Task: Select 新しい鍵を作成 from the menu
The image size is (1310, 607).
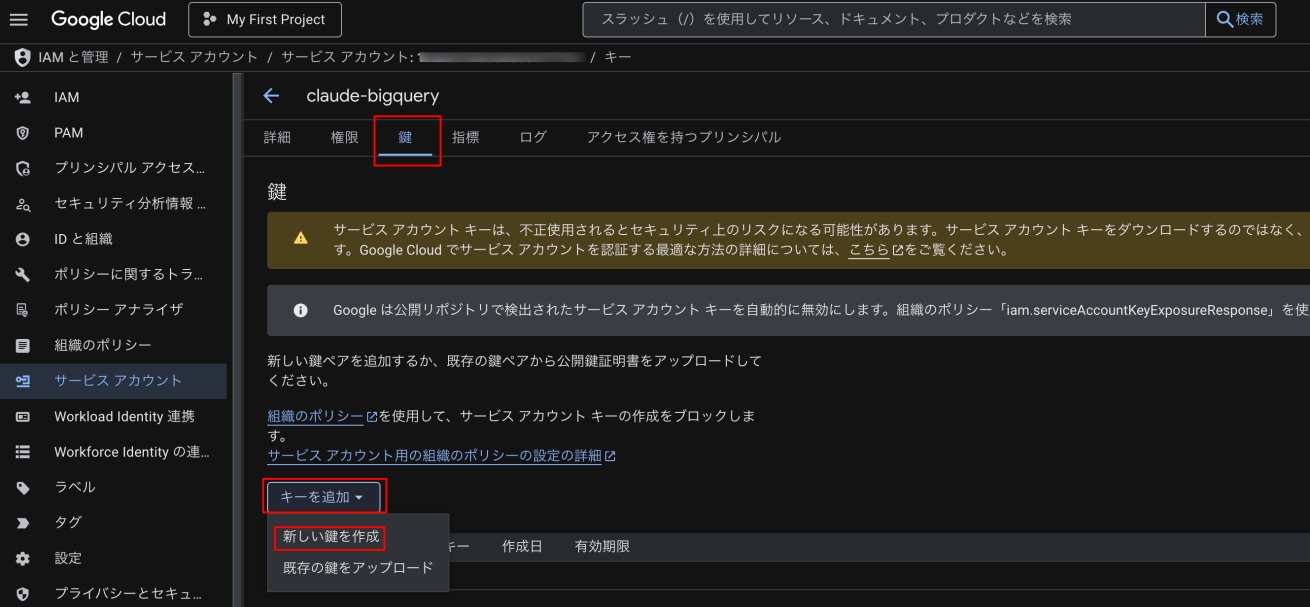Action: point(331,537)
